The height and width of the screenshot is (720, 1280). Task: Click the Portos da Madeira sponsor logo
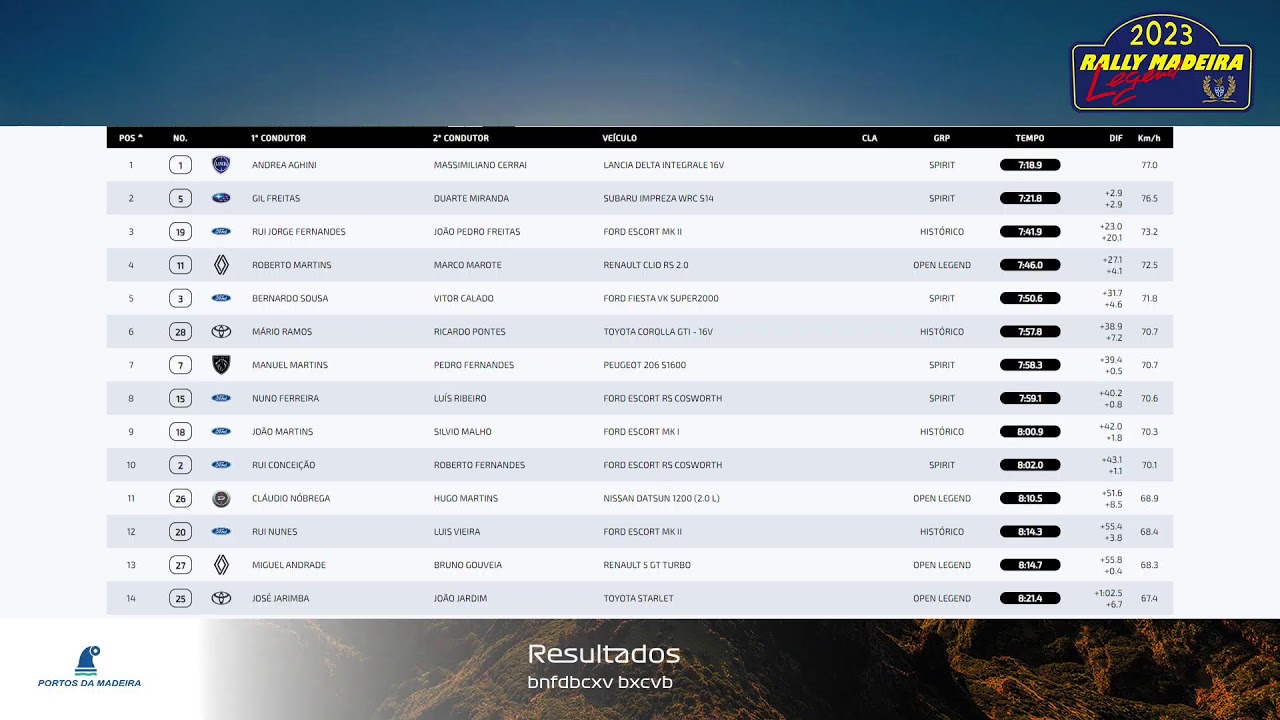89,667
